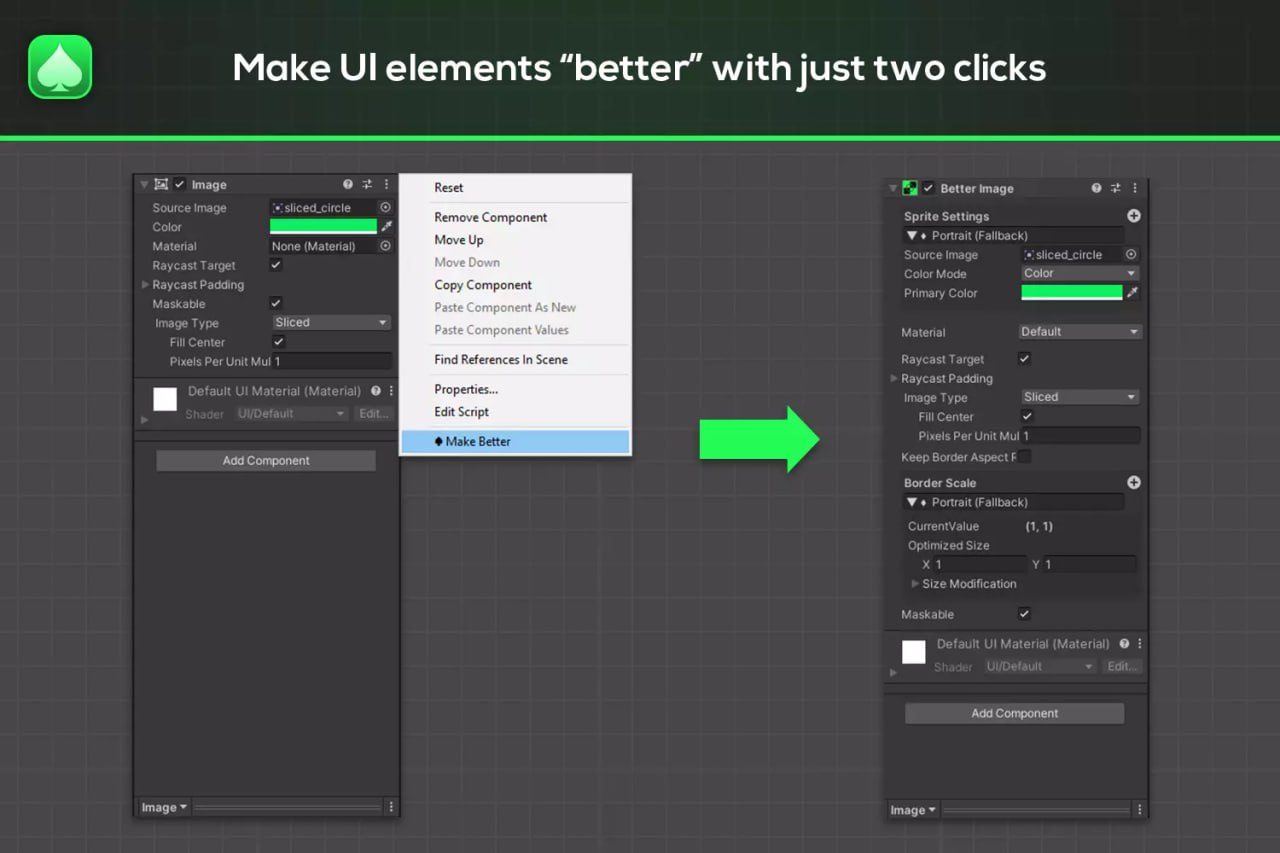This screenshot has width=1280, height=853.
Task: Choose Make Better from the context menu
Action: (478, 440)
